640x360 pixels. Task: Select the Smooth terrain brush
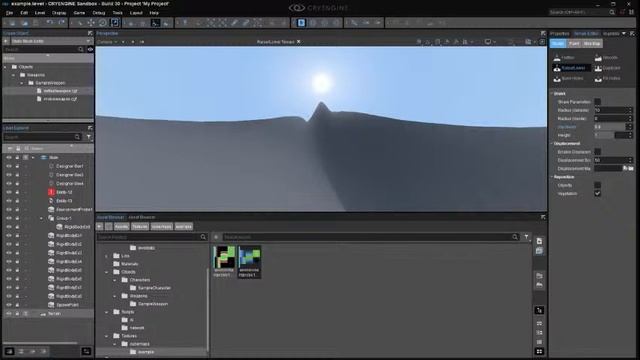pyautogui.click(x=611, y=58)
